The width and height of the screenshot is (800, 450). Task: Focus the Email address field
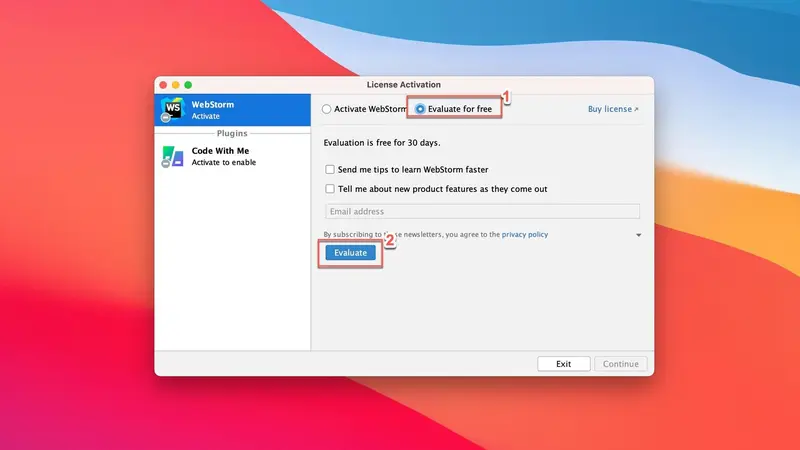pyautogui.click(x=482, y=211)
